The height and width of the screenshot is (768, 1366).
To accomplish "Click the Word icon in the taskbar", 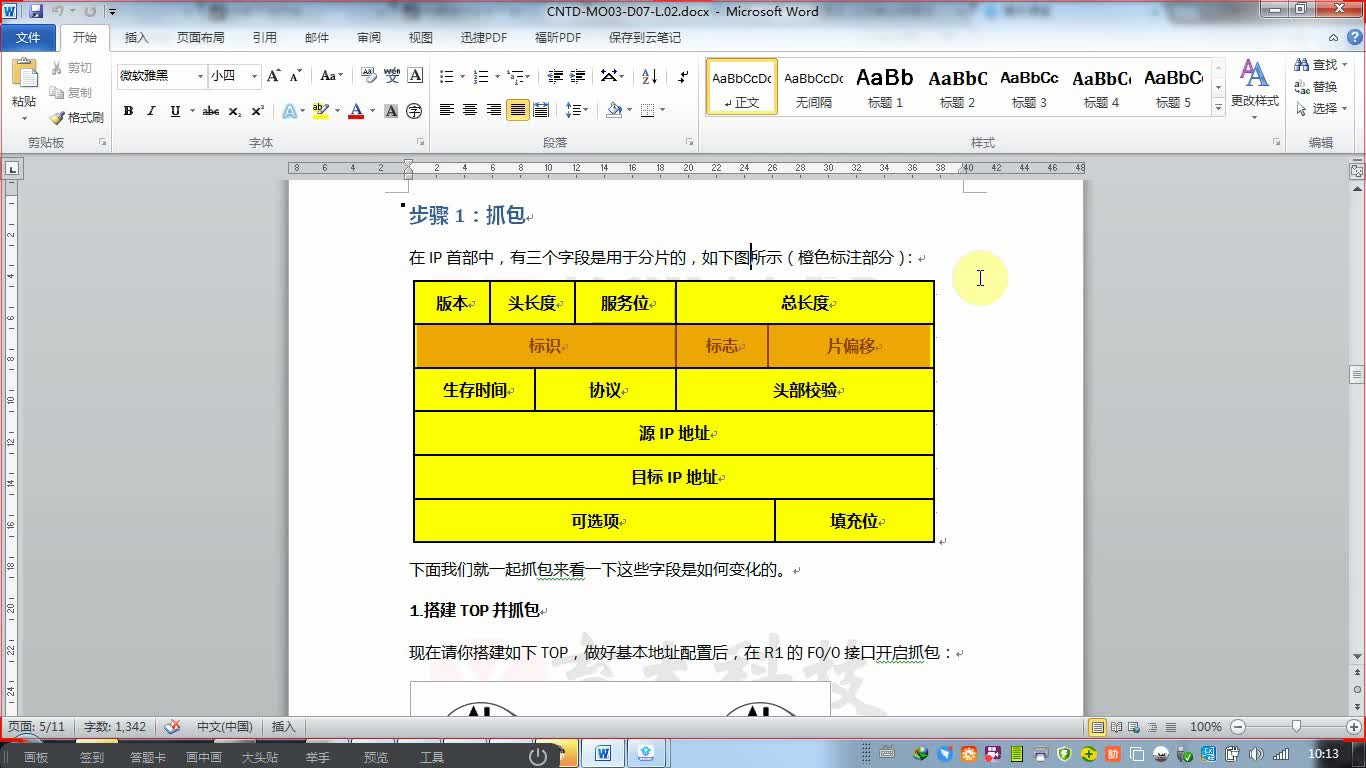I will click(603, 754).
